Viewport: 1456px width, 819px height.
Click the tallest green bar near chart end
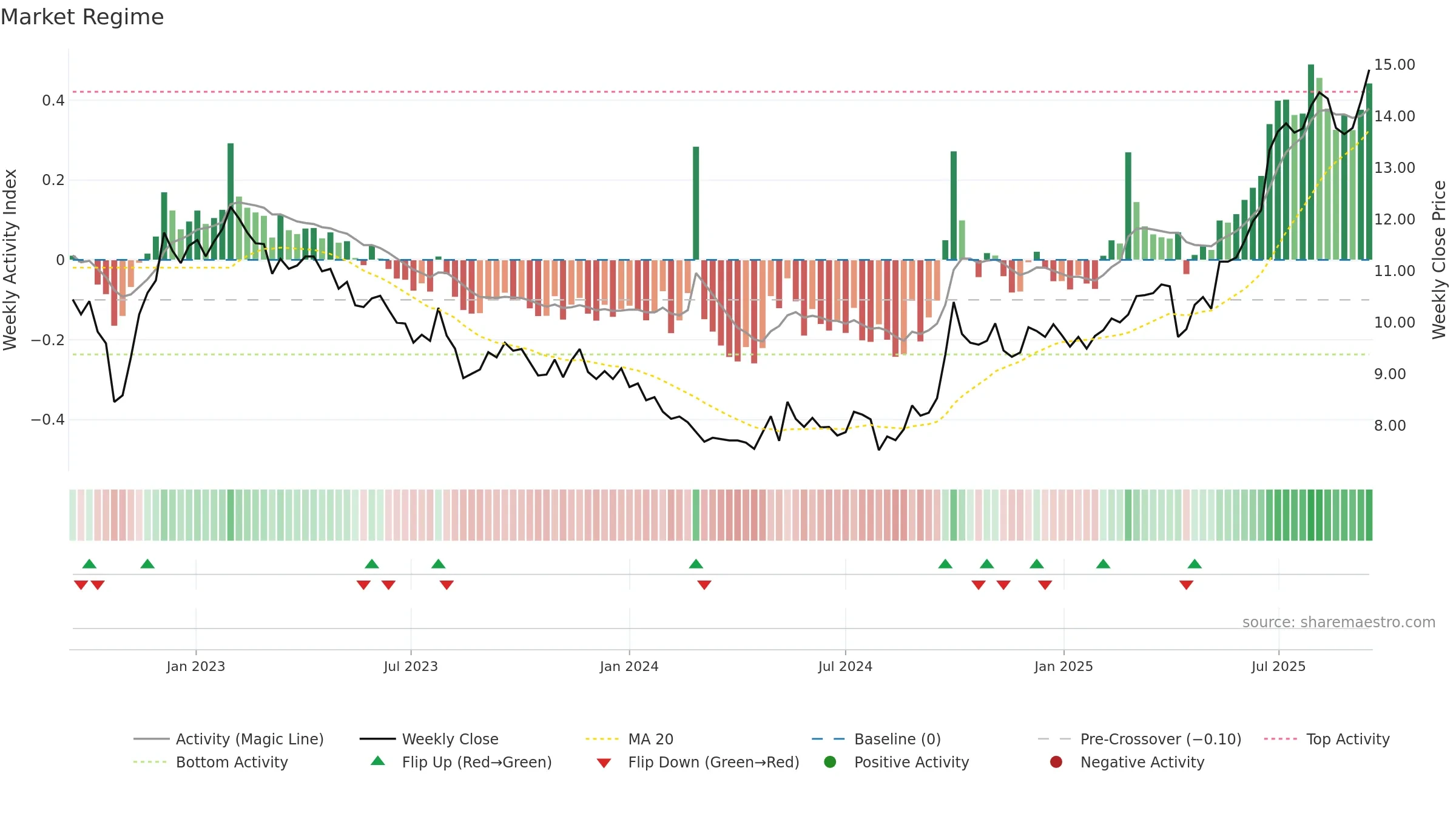point(1311,162)
